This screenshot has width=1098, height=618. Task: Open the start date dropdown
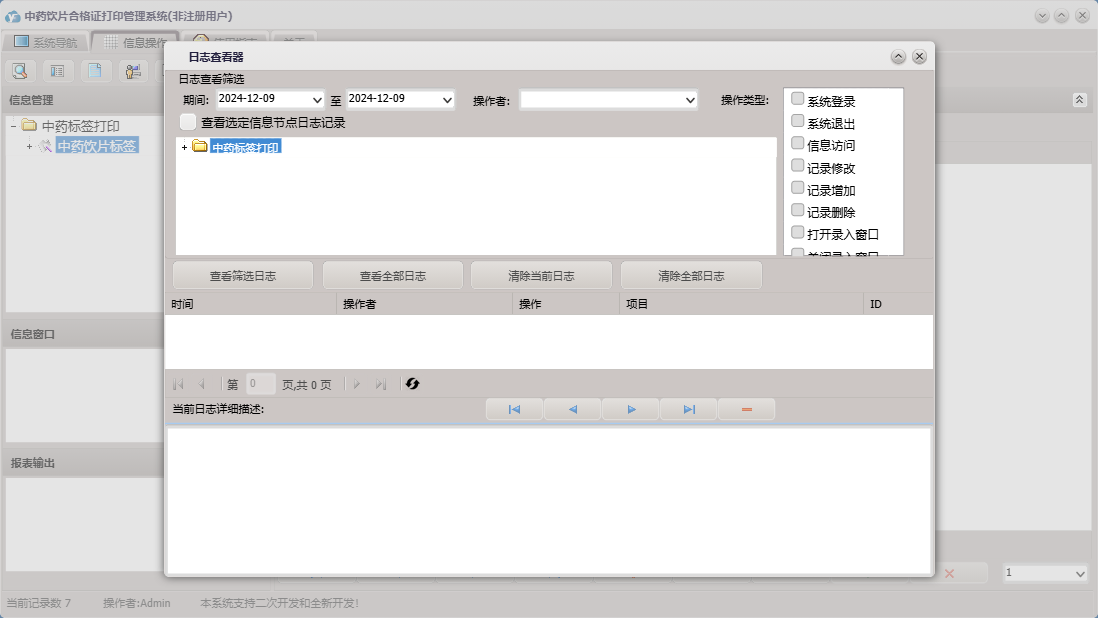[x=317, y=100]
